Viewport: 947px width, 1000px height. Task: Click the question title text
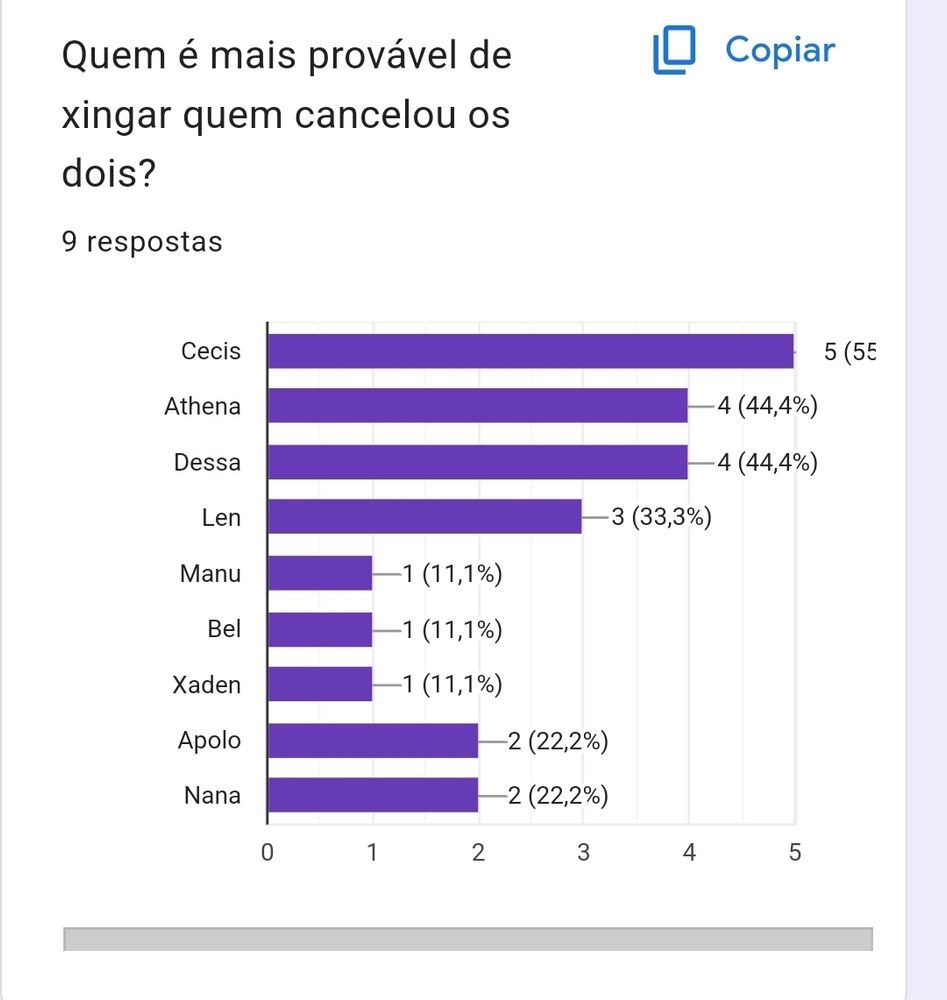tap(286, 115)
